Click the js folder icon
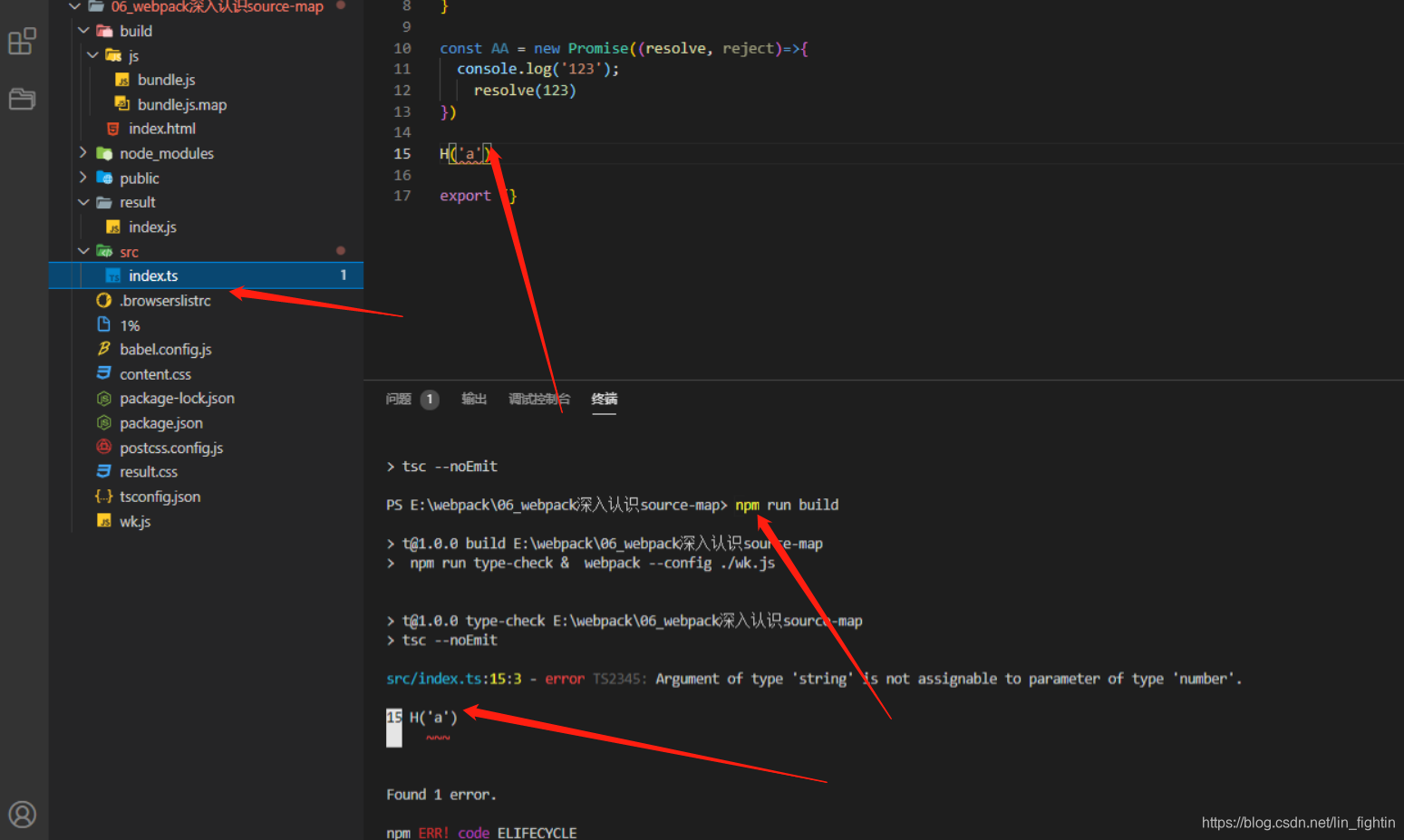Image resolution: width=1404 pixels, height=840 pixels. pyautogui.click(x=113, y=55)
